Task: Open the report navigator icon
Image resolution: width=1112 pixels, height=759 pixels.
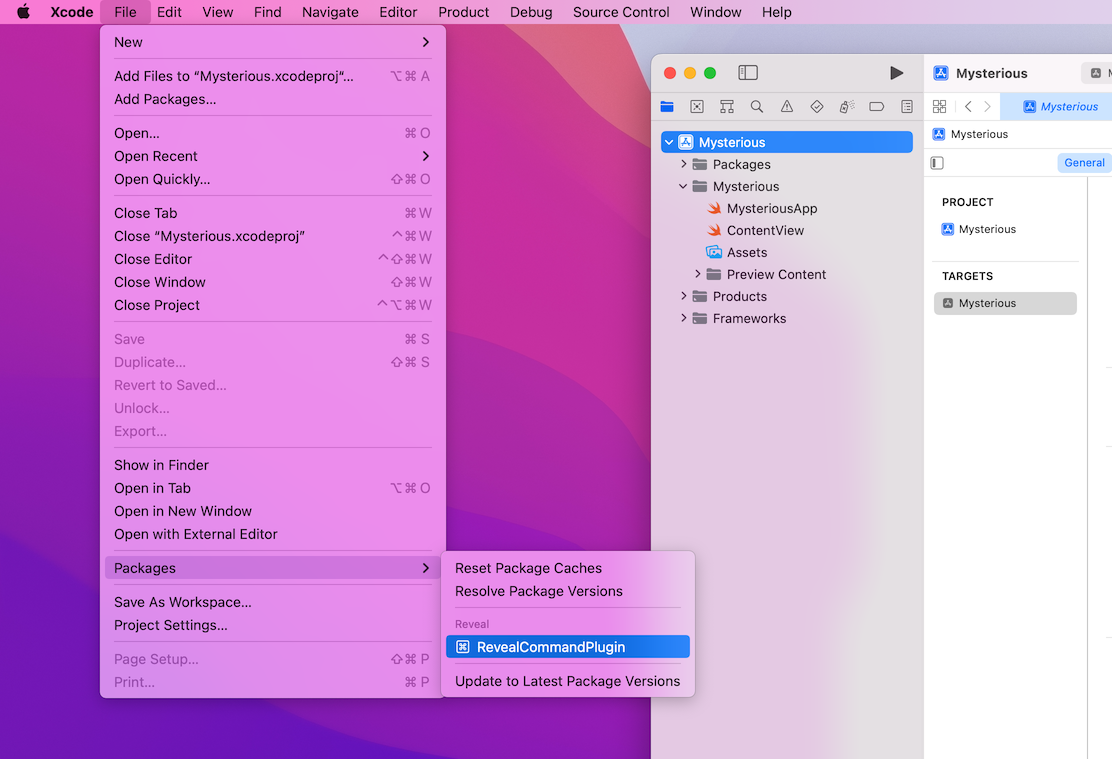Action: click(x=906, y=106)
